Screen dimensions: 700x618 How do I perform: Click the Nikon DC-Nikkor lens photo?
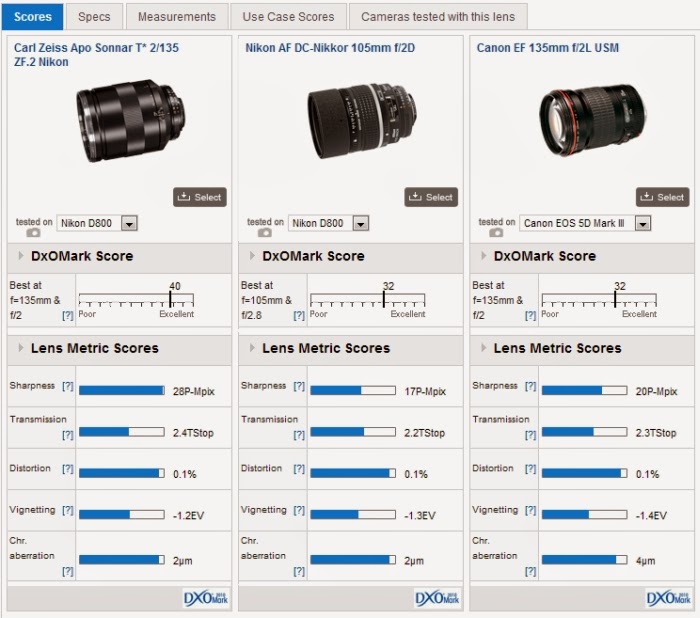(x=362, y=121)
